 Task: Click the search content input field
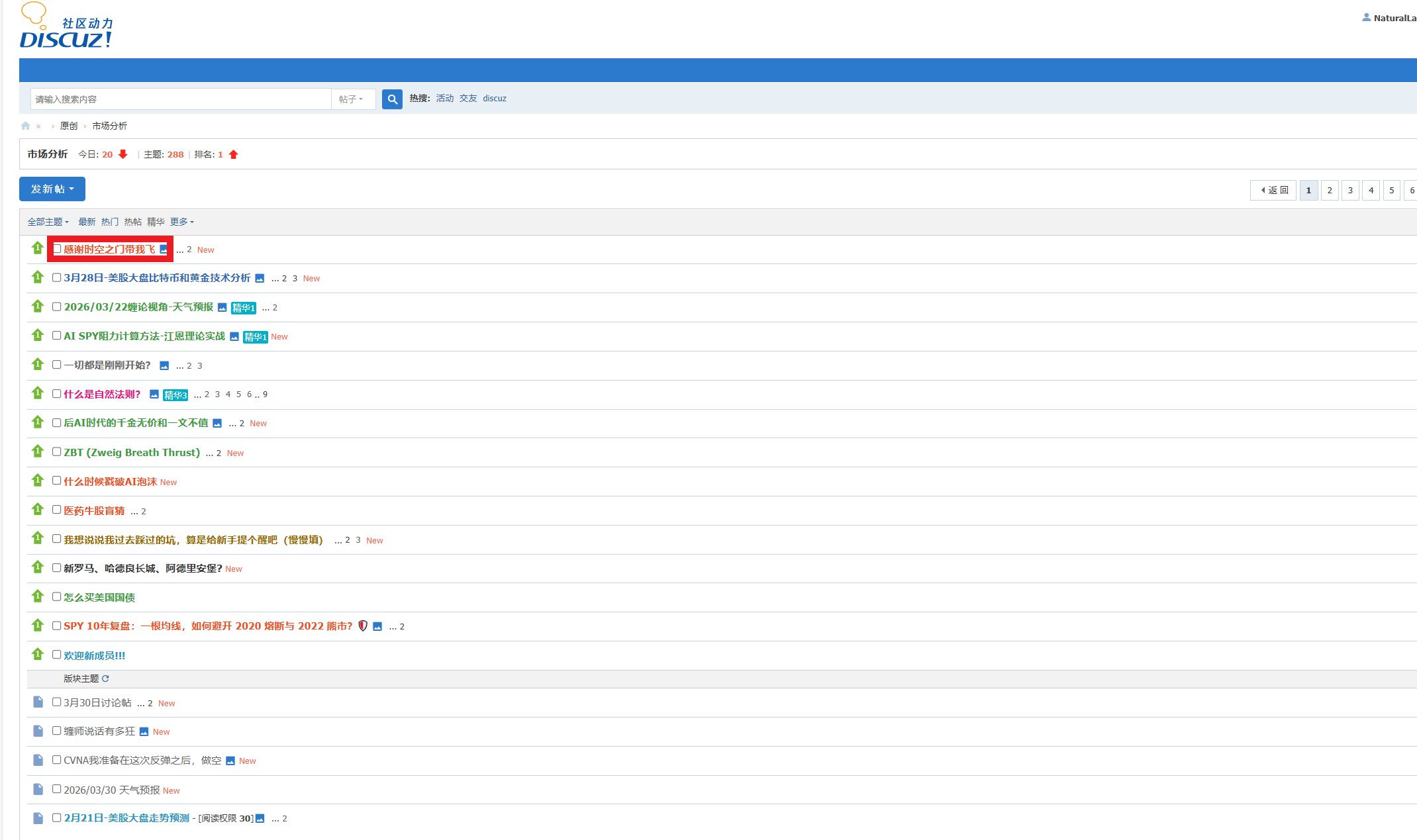[181, 99]
